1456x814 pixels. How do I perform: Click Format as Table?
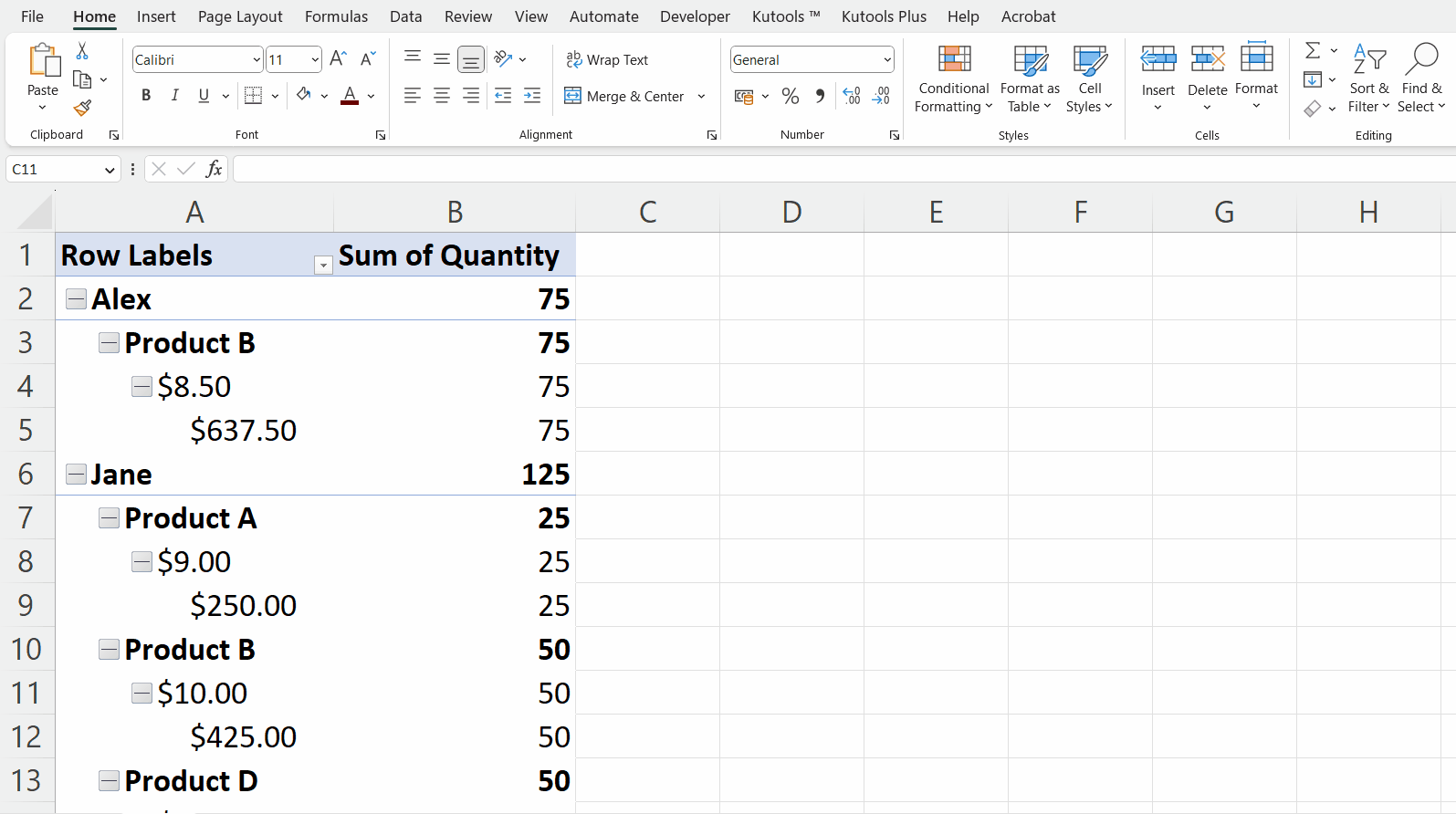(1030, 79)
